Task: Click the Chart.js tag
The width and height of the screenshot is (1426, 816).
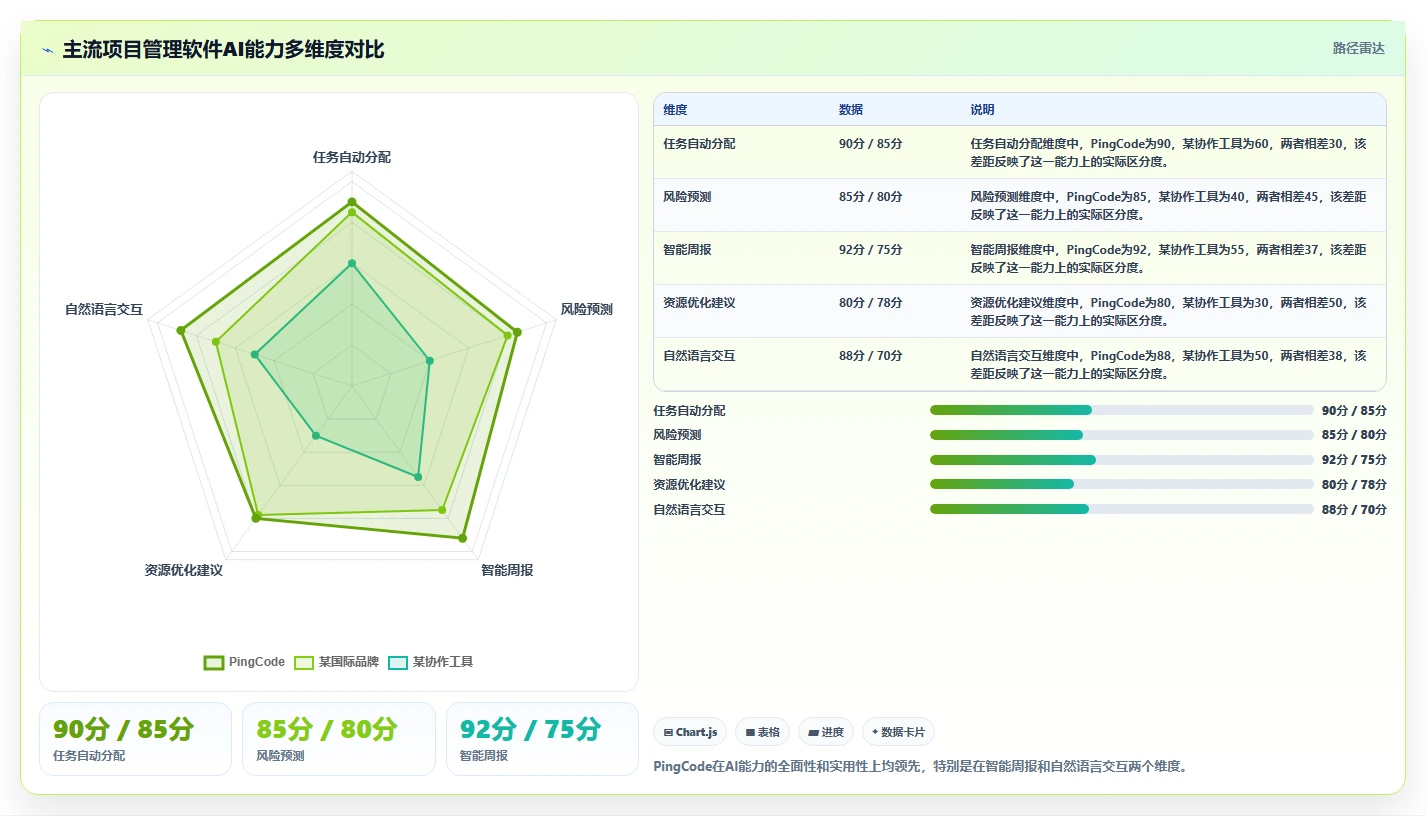Action: [x=690, y=732]
